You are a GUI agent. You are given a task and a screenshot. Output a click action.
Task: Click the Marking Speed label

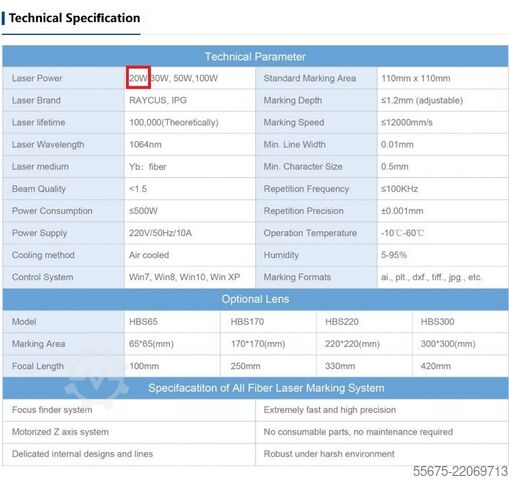click(x=294, y=122)
